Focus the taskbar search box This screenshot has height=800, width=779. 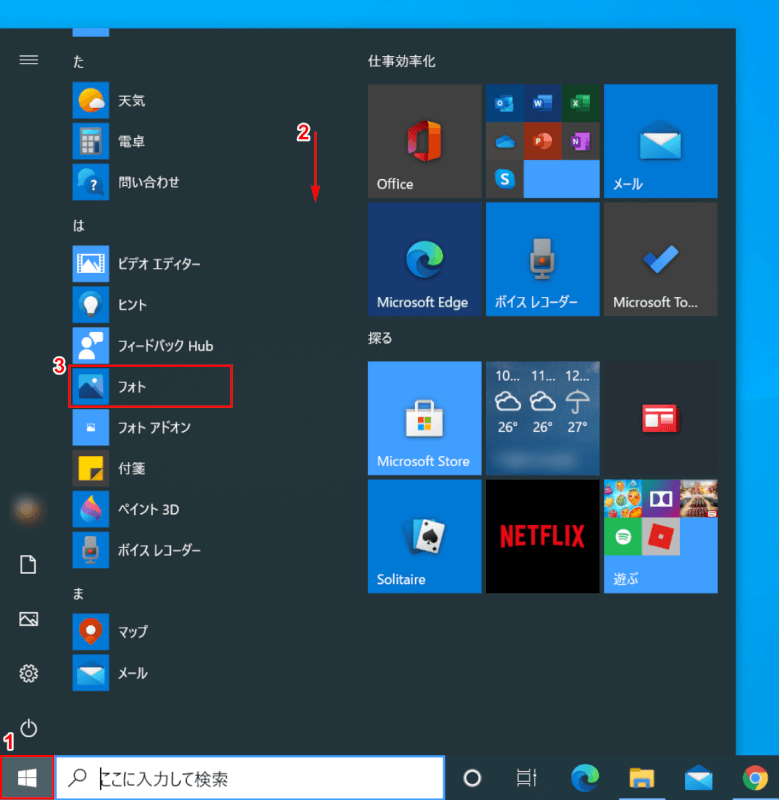click(x=250, y=778)
